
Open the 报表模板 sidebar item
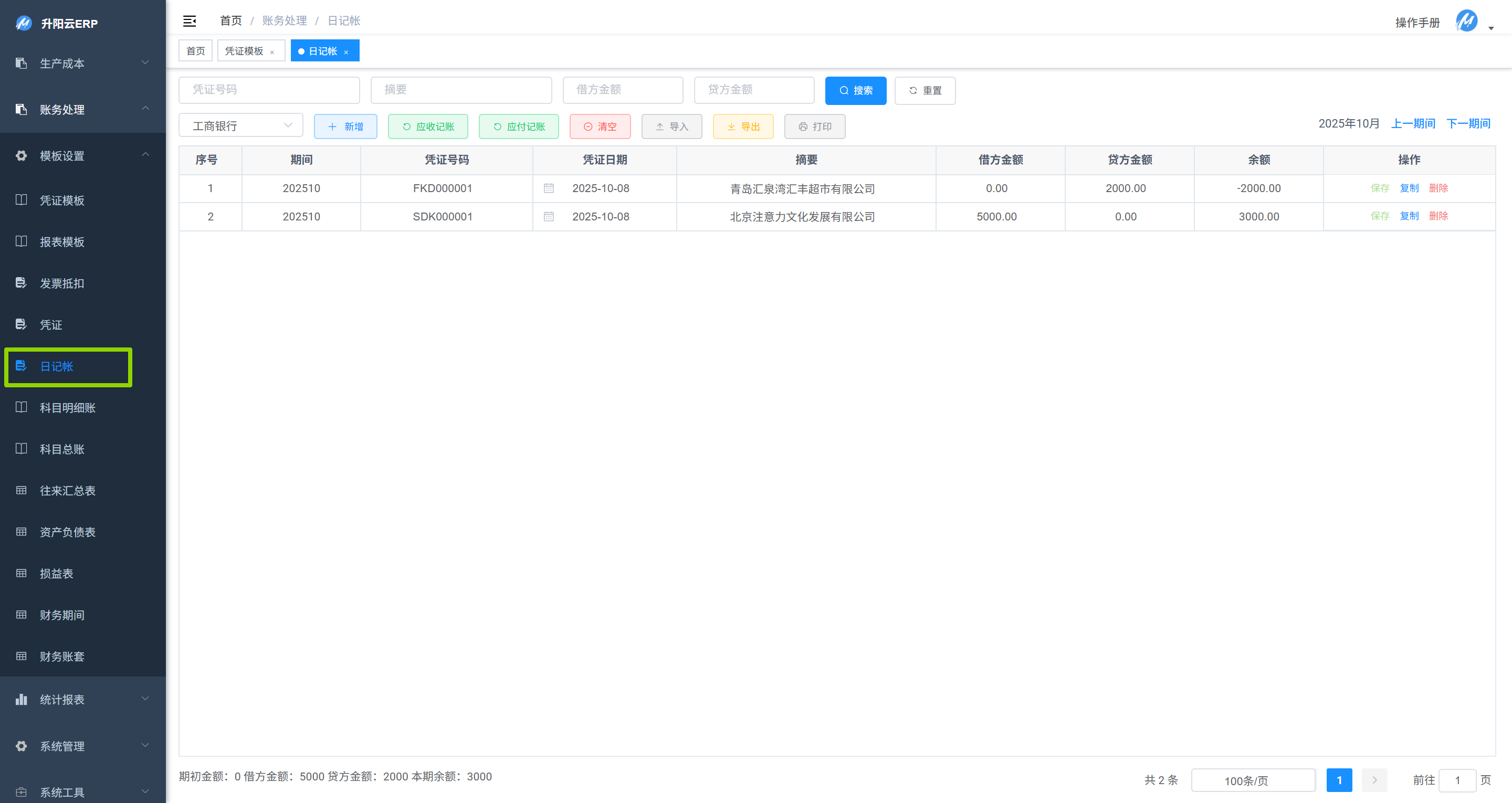click(x=63, y=241)
